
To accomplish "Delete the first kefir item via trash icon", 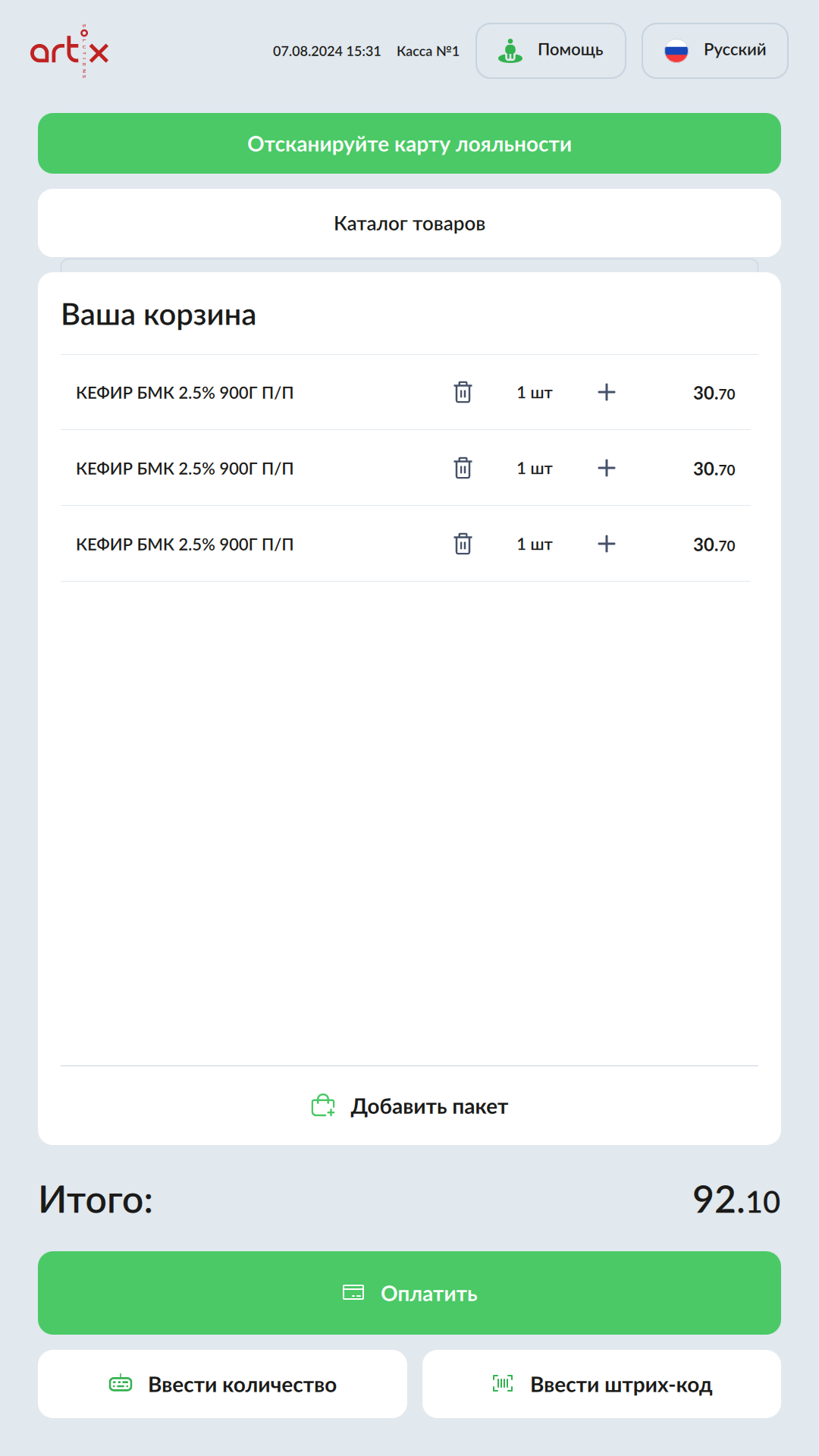I will point(463,392).
